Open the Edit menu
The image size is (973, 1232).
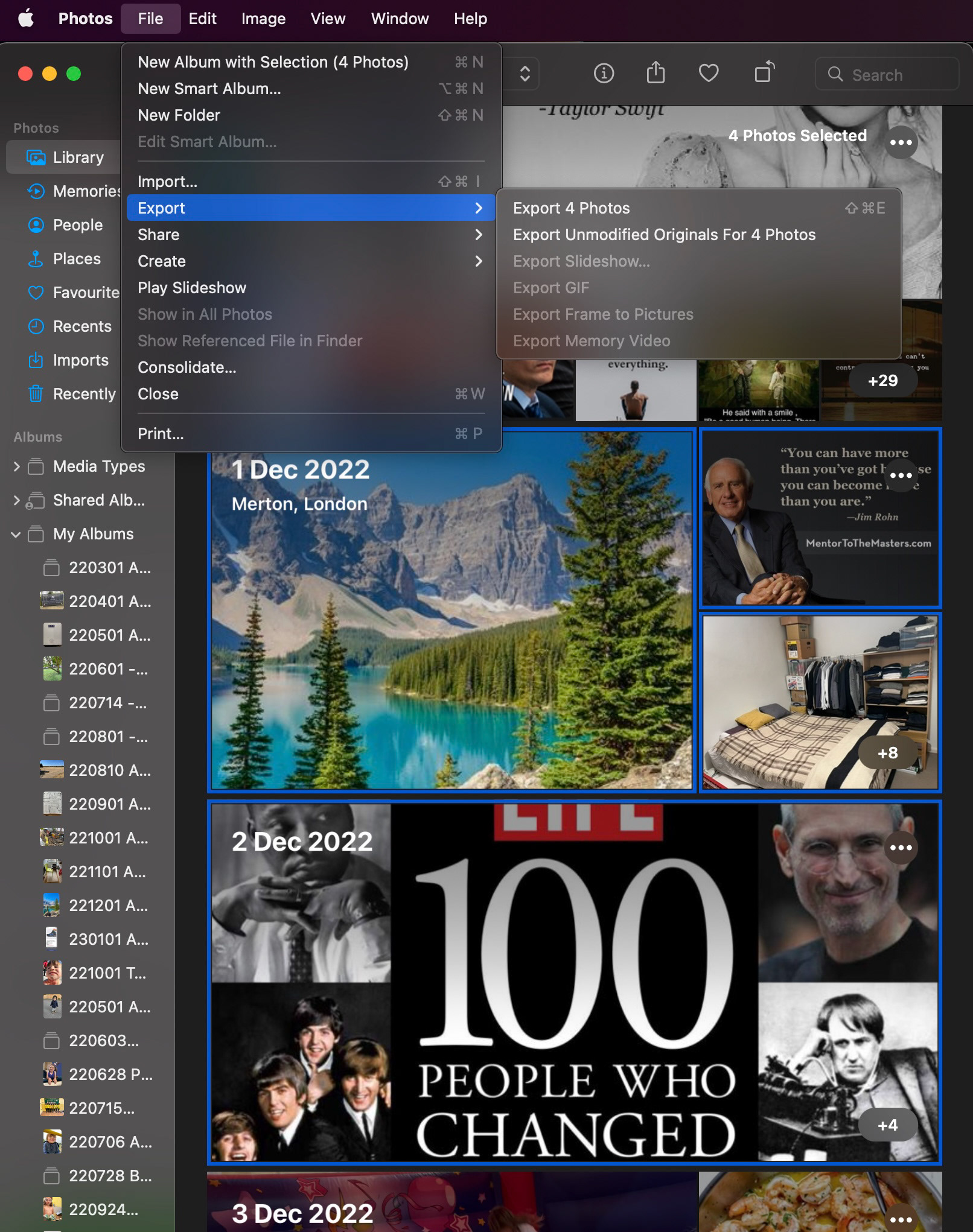click(202, 19)
